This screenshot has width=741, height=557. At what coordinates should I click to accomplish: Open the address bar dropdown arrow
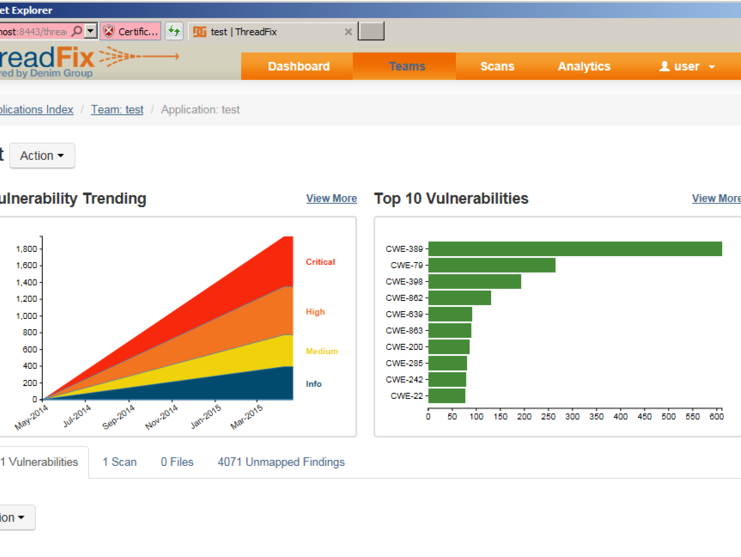tap(91, 32)
